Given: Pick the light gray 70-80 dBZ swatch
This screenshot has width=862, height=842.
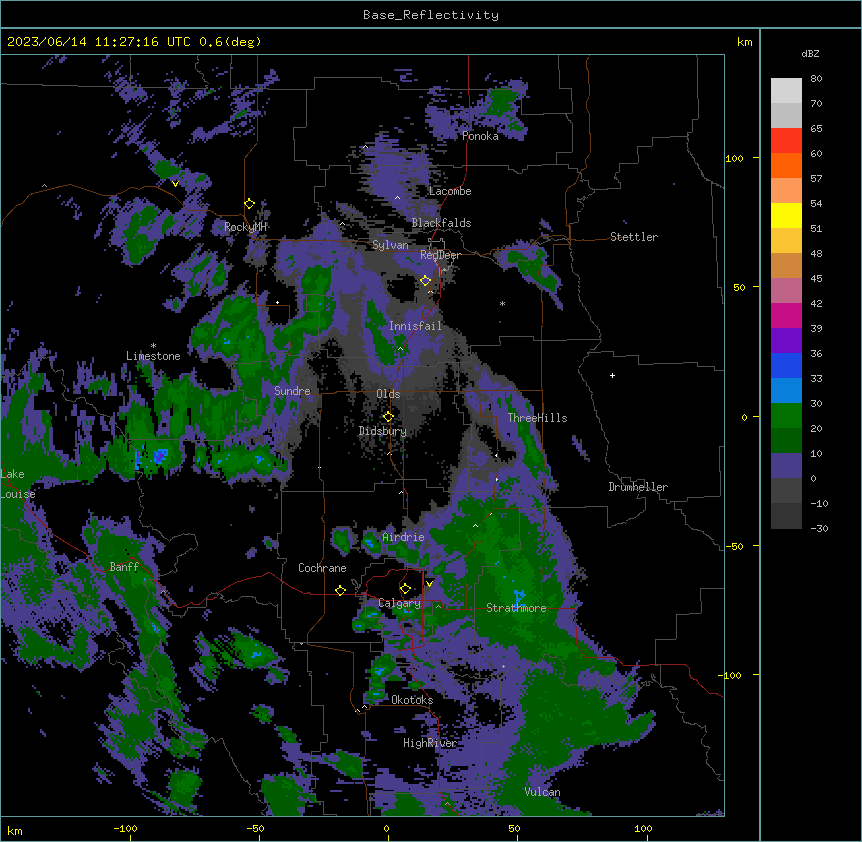Looking at the screenshot, I should pyautogui.click(x=786, y=91).
